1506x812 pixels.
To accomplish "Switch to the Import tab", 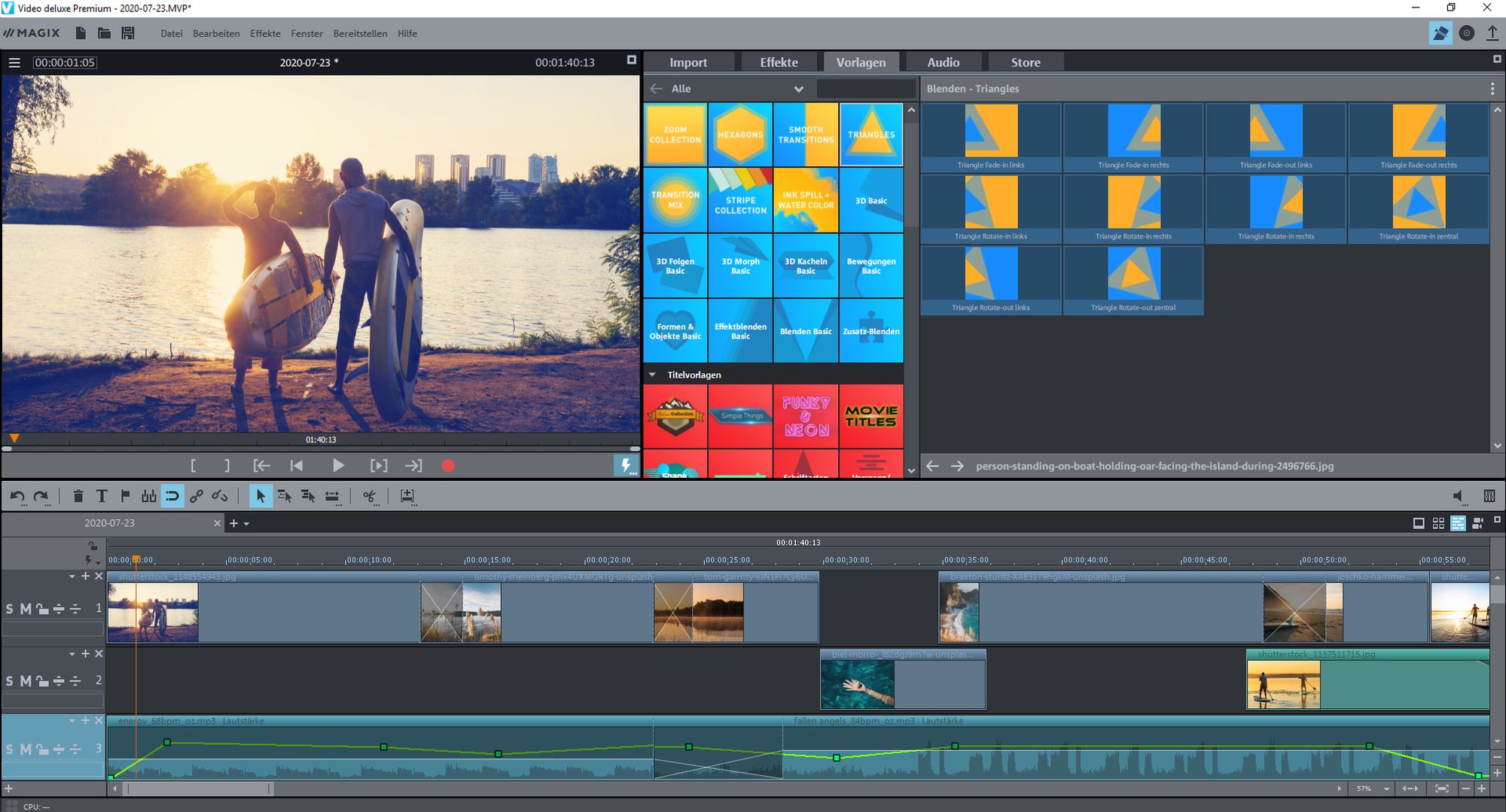I will pos(688,62).
